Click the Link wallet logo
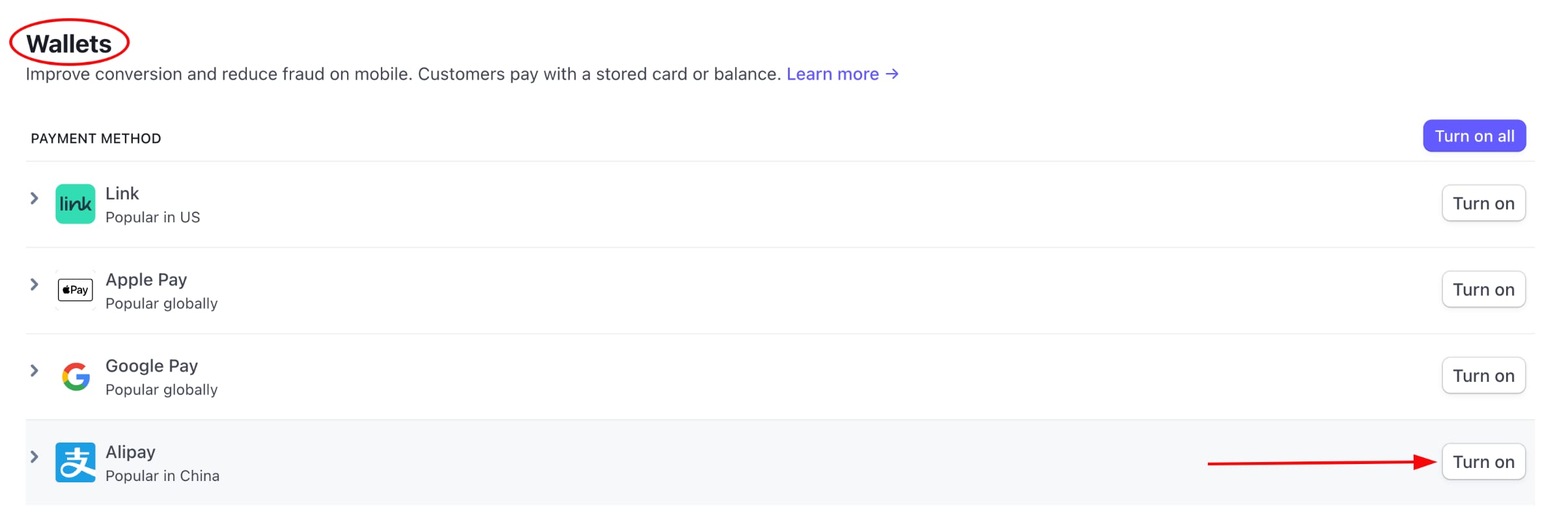Viewport: 1568px width, 524px height. tap(75, 203)
